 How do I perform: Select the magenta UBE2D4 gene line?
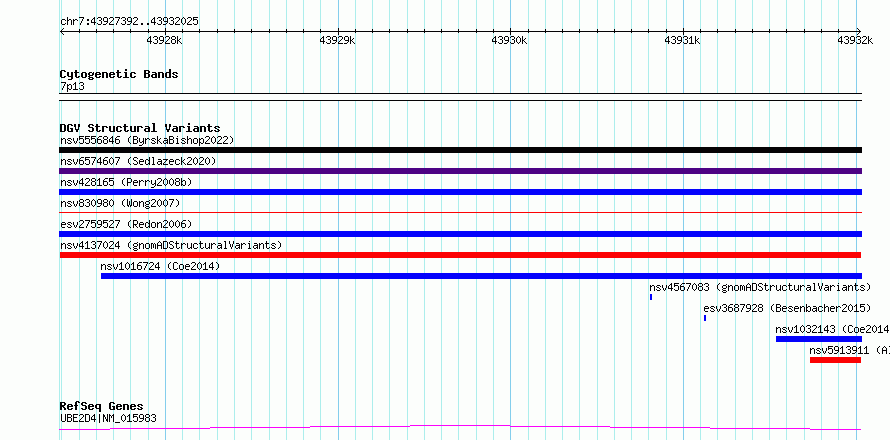460,427
